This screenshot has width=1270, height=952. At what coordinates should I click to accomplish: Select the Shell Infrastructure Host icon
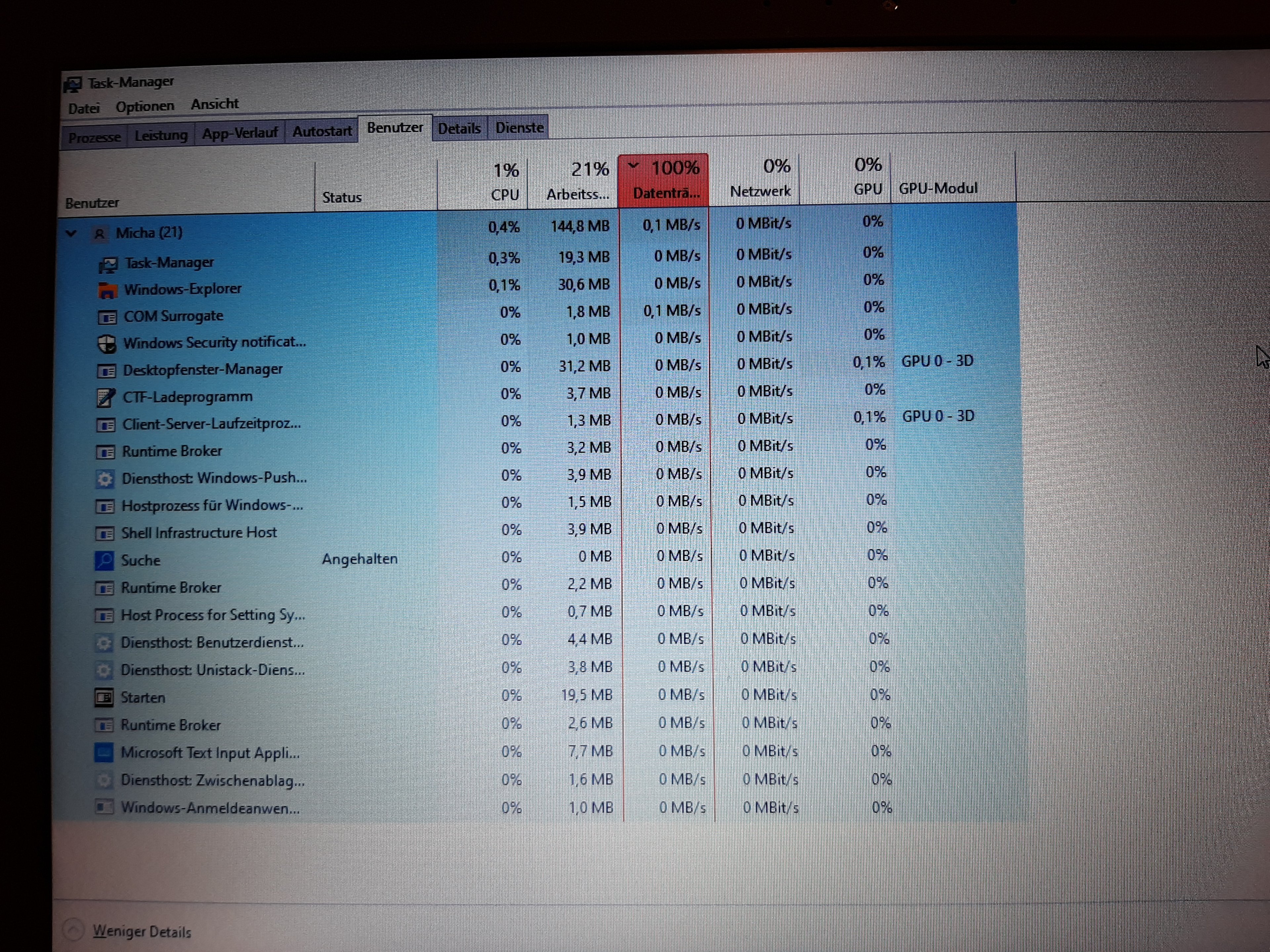[x=105, y=534]
